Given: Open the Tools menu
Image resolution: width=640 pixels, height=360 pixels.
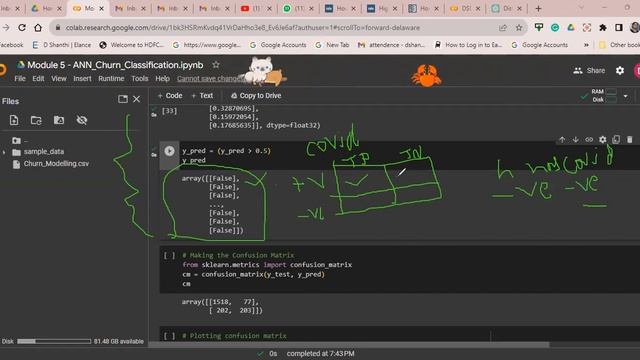Looking at the screenshot, I should [x=140, y=78].
